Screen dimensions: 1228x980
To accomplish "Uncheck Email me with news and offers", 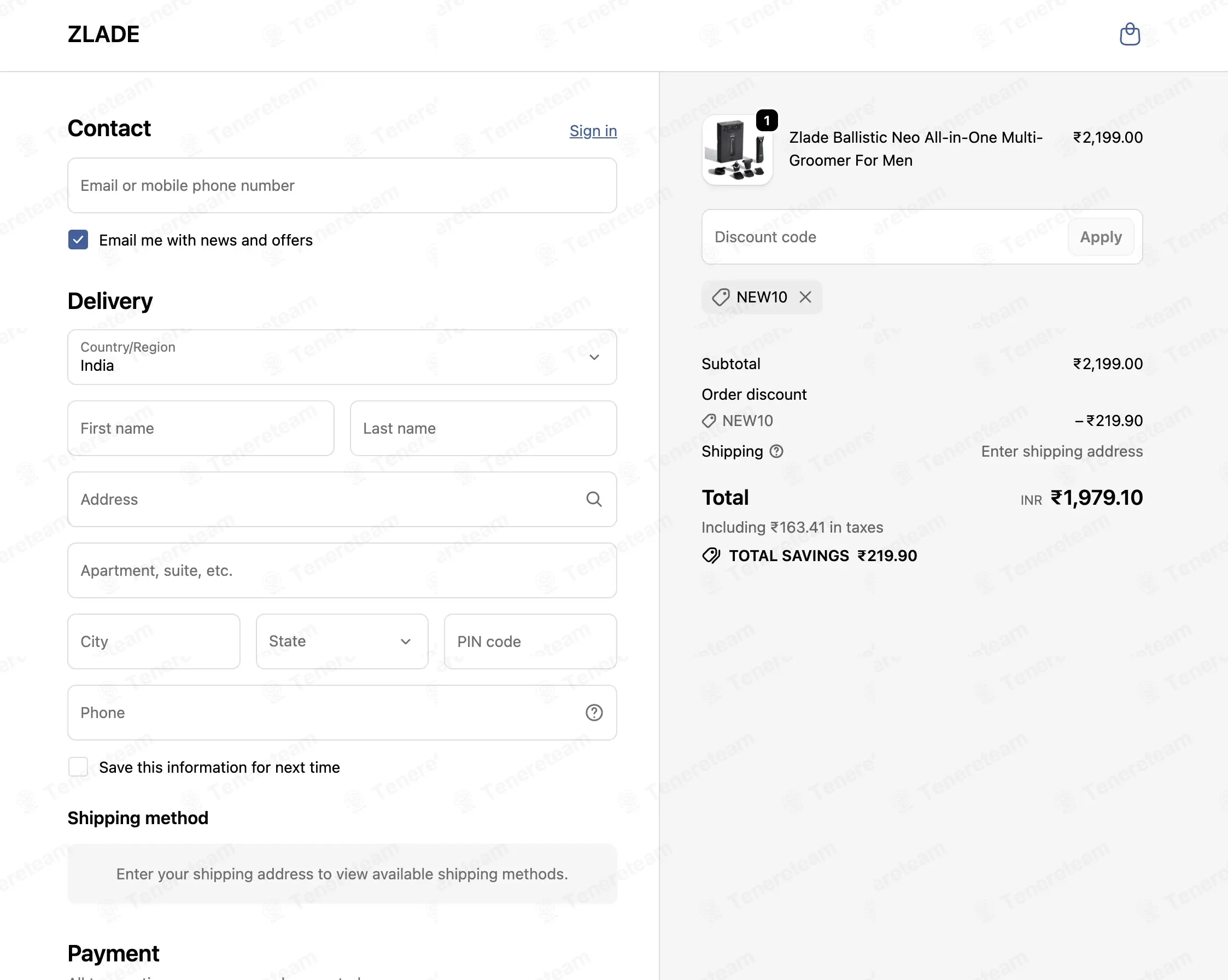I will click(x=78, y=240).
